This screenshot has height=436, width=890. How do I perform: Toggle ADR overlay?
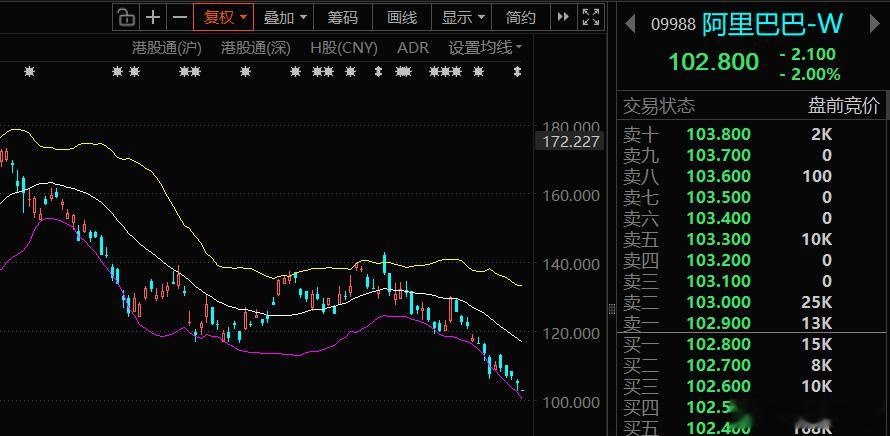[x=413, y=48]
